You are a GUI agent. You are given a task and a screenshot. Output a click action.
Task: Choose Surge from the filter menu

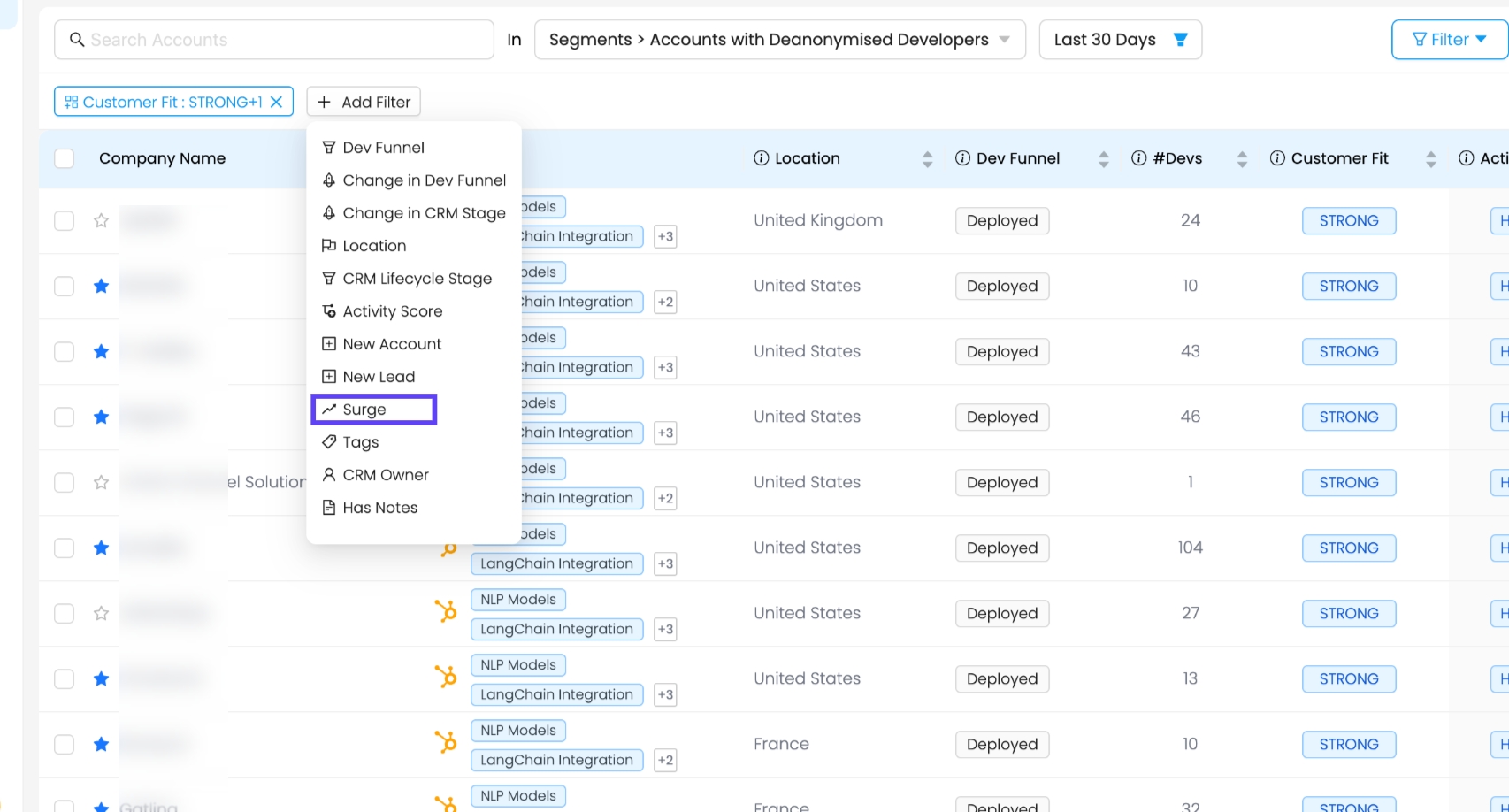364,410
